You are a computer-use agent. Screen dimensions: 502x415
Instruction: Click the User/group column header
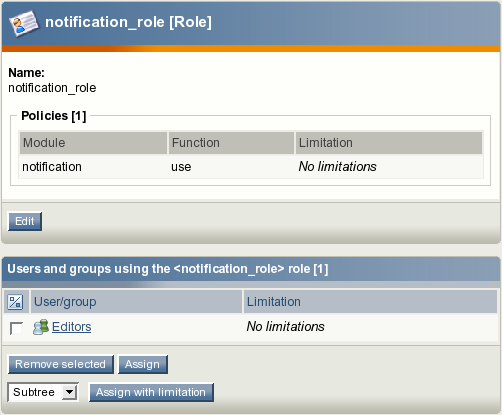click(x=136, y=302)
